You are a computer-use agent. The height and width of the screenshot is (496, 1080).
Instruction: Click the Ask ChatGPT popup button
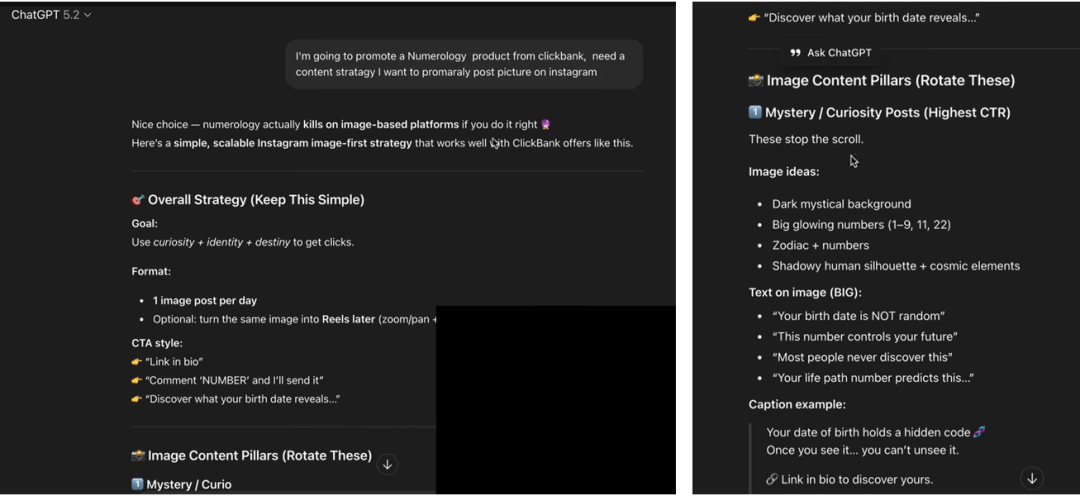coord(831,53)
